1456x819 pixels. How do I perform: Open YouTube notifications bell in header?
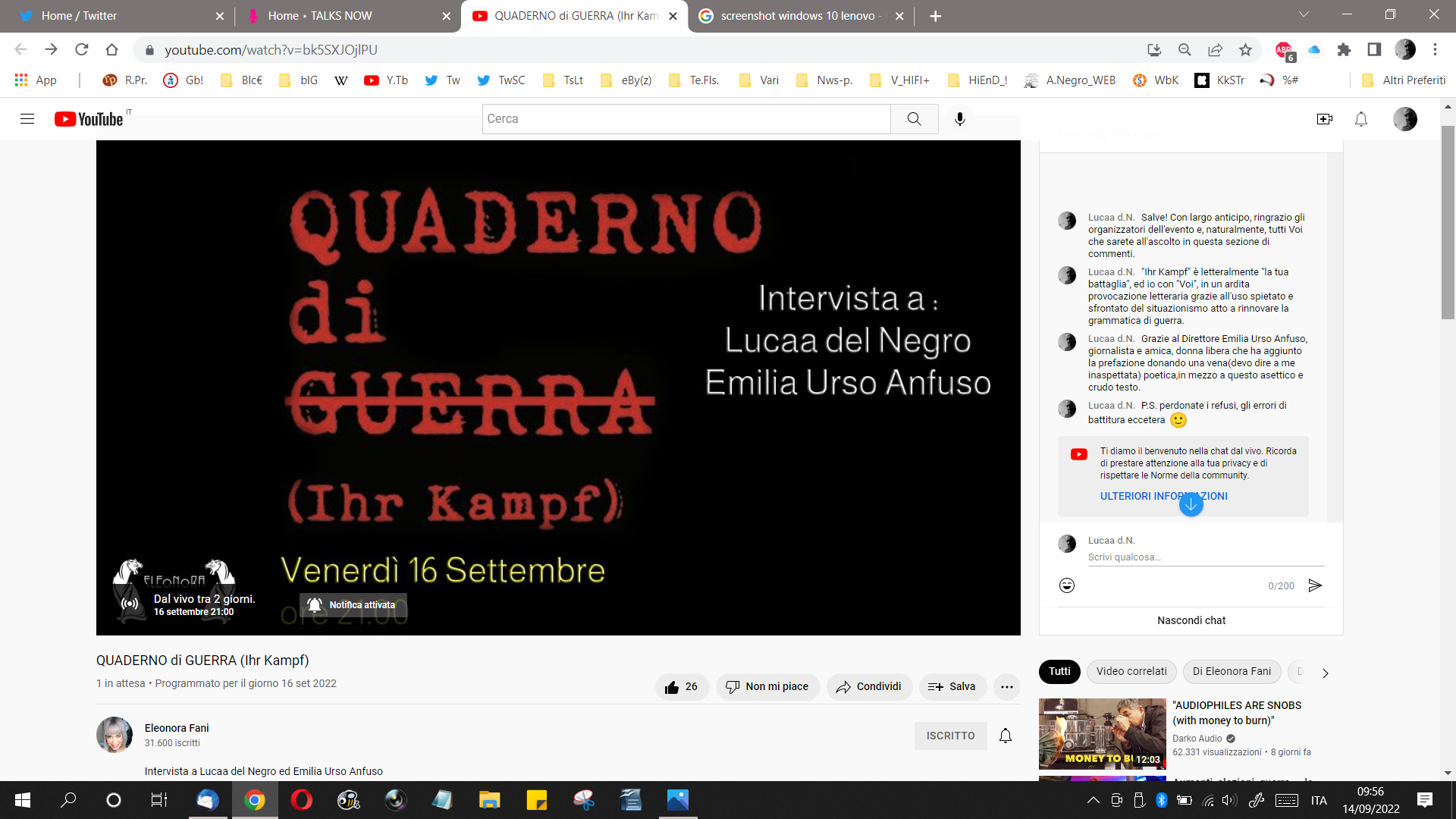[x=1361, y=119]
